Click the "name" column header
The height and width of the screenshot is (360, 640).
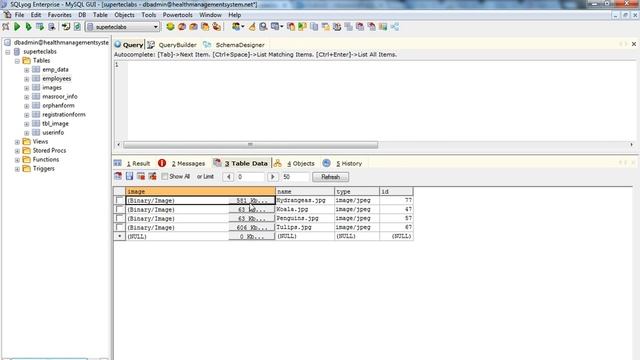point(305,191)
